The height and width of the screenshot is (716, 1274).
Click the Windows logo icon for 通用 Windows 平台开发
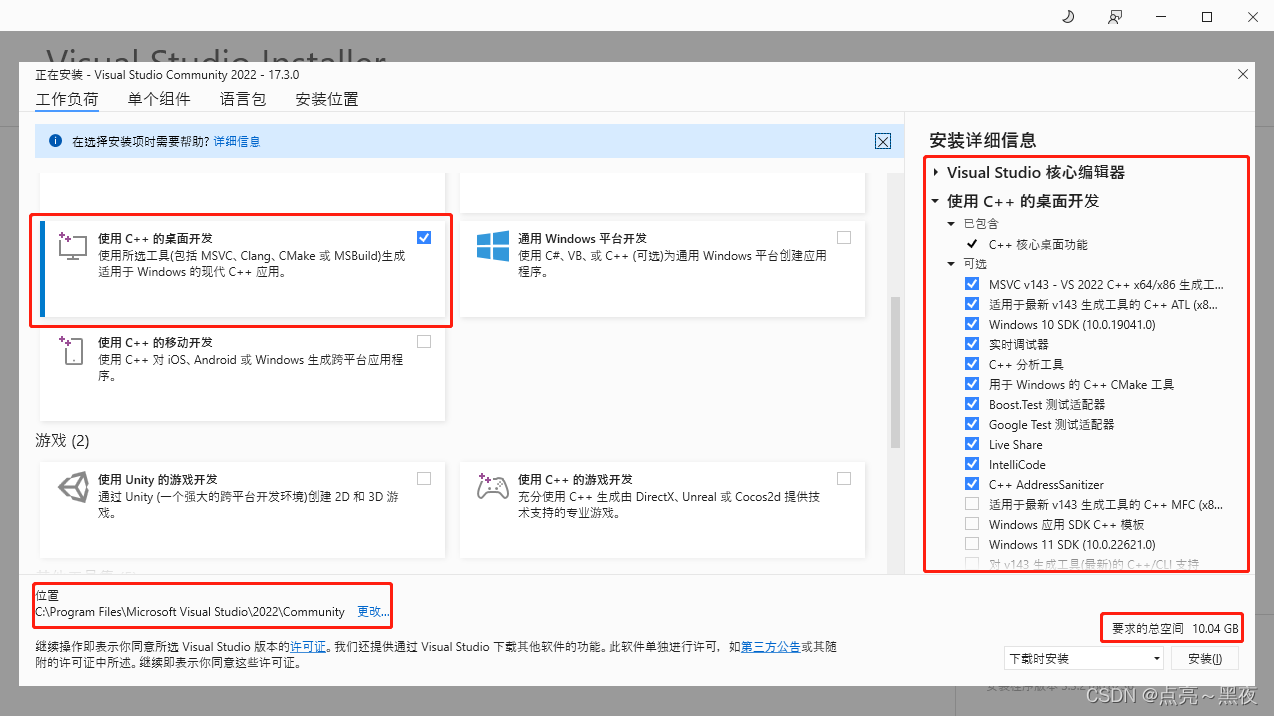pos(493,246)
